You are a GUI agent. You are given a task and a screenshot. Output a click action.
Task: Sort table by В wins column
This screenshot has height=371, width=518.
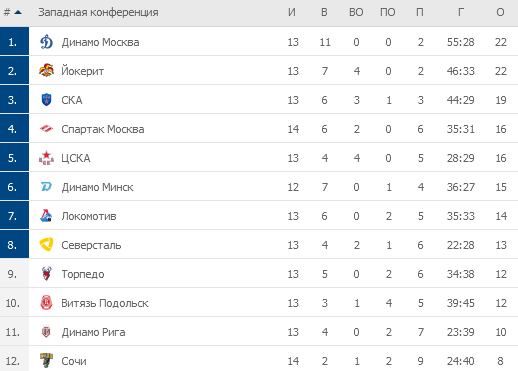324,12
